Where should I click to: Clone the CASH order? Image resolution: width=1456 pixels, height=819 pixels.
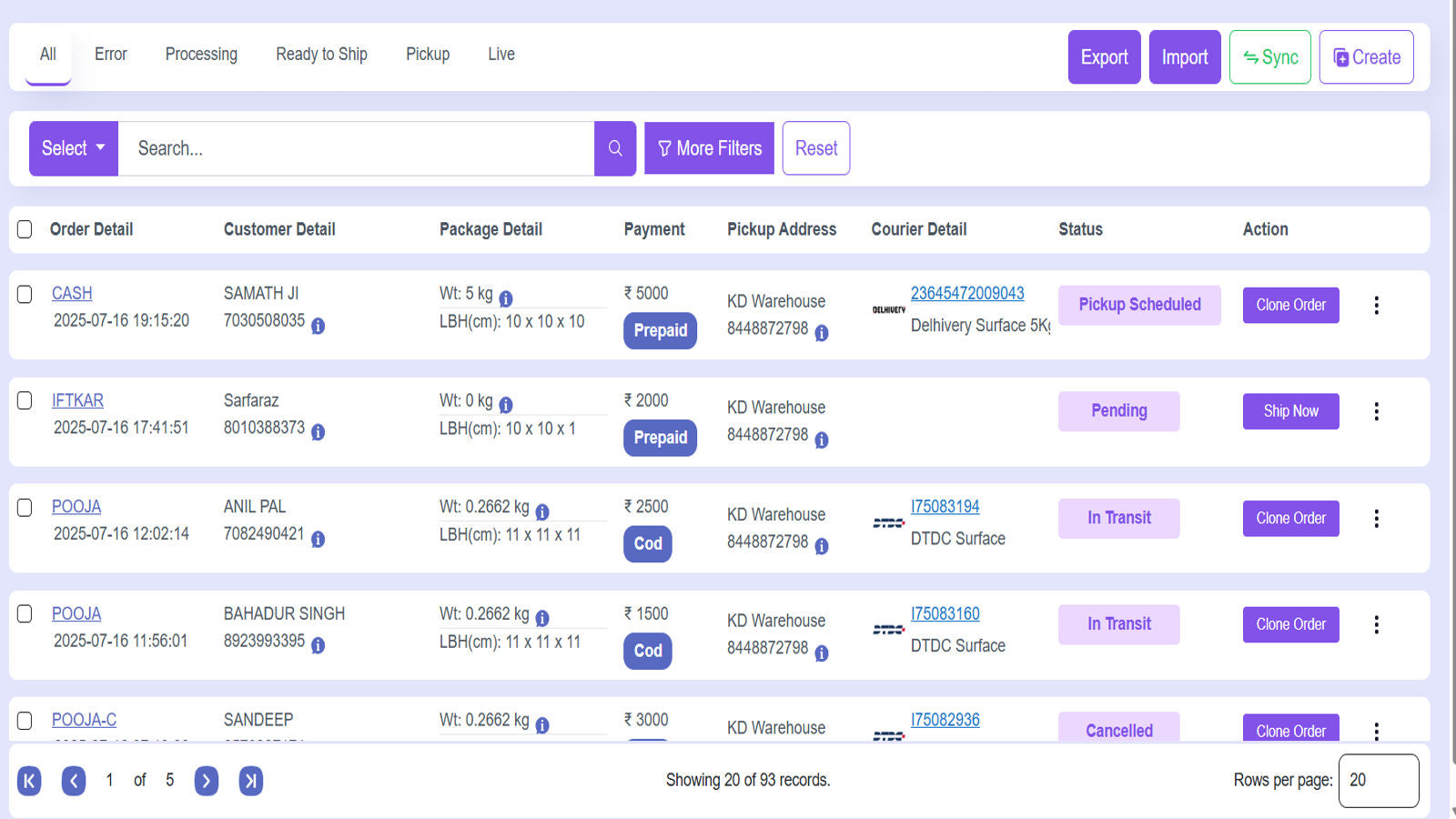pyautogui.click(x=1290, y=305)
